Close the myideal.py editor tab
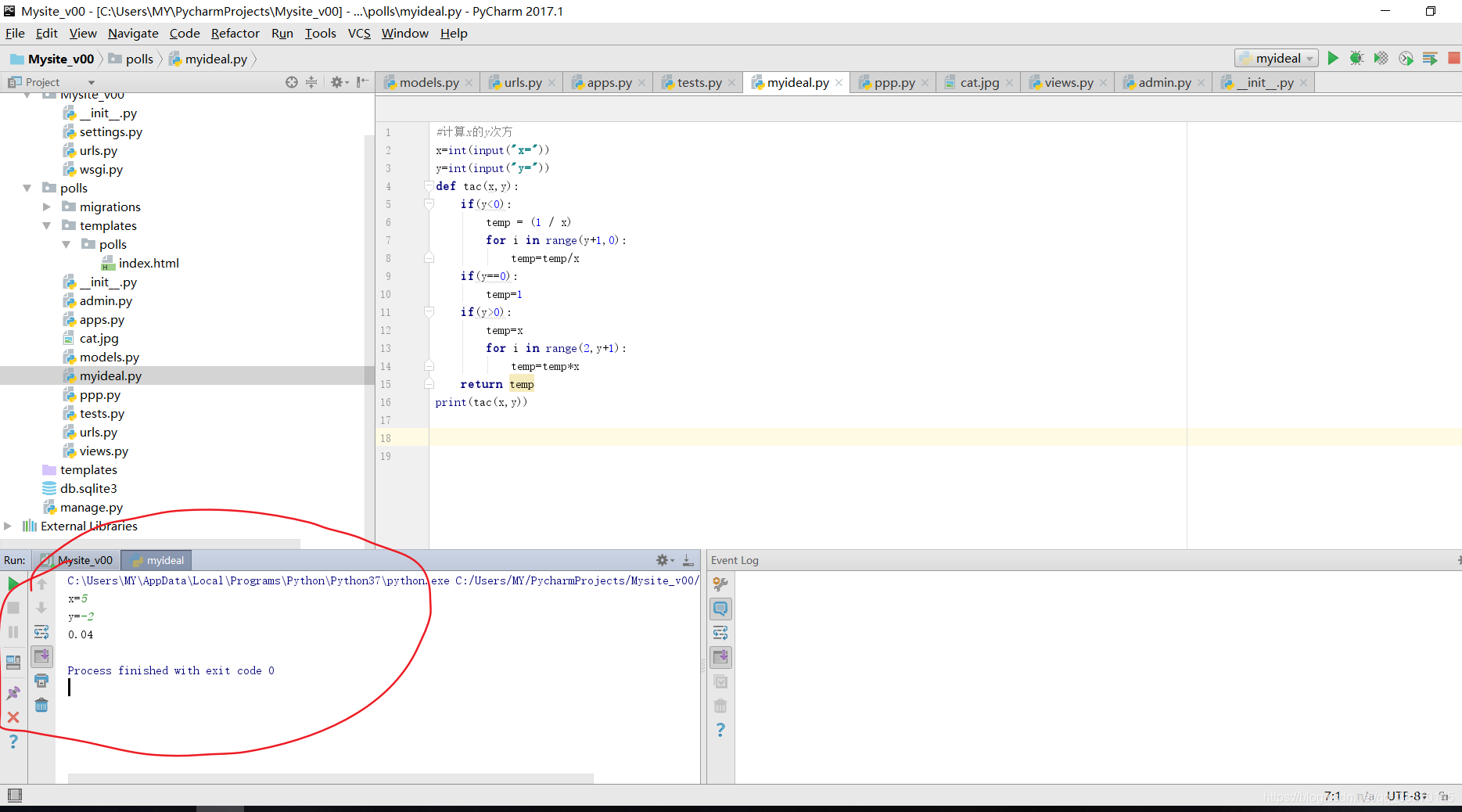 [x=839, y=82]
